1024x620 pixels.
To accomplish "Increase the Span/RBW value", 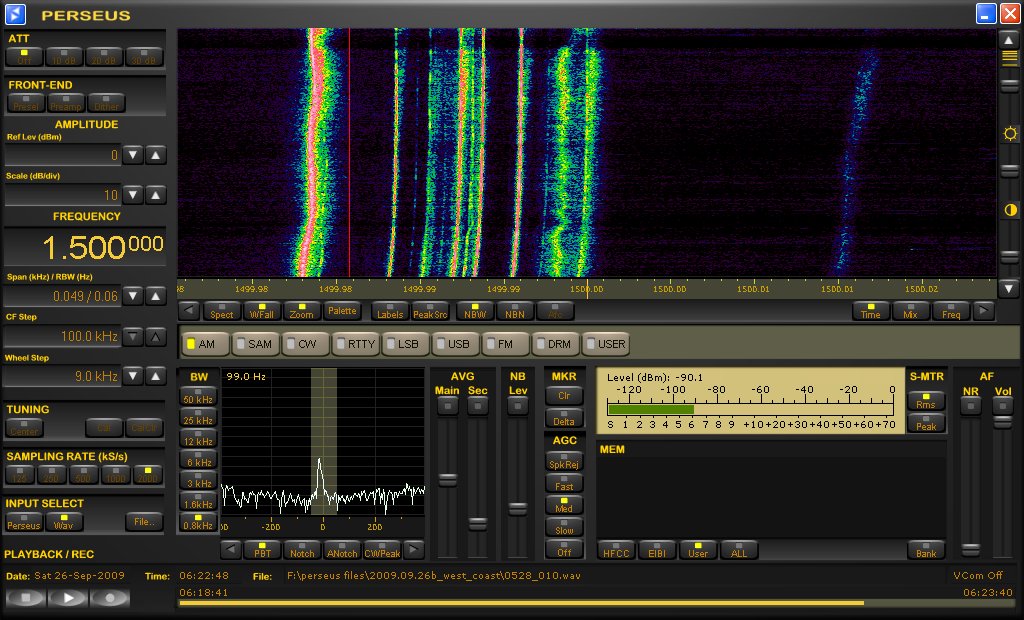I will [155, 296].
